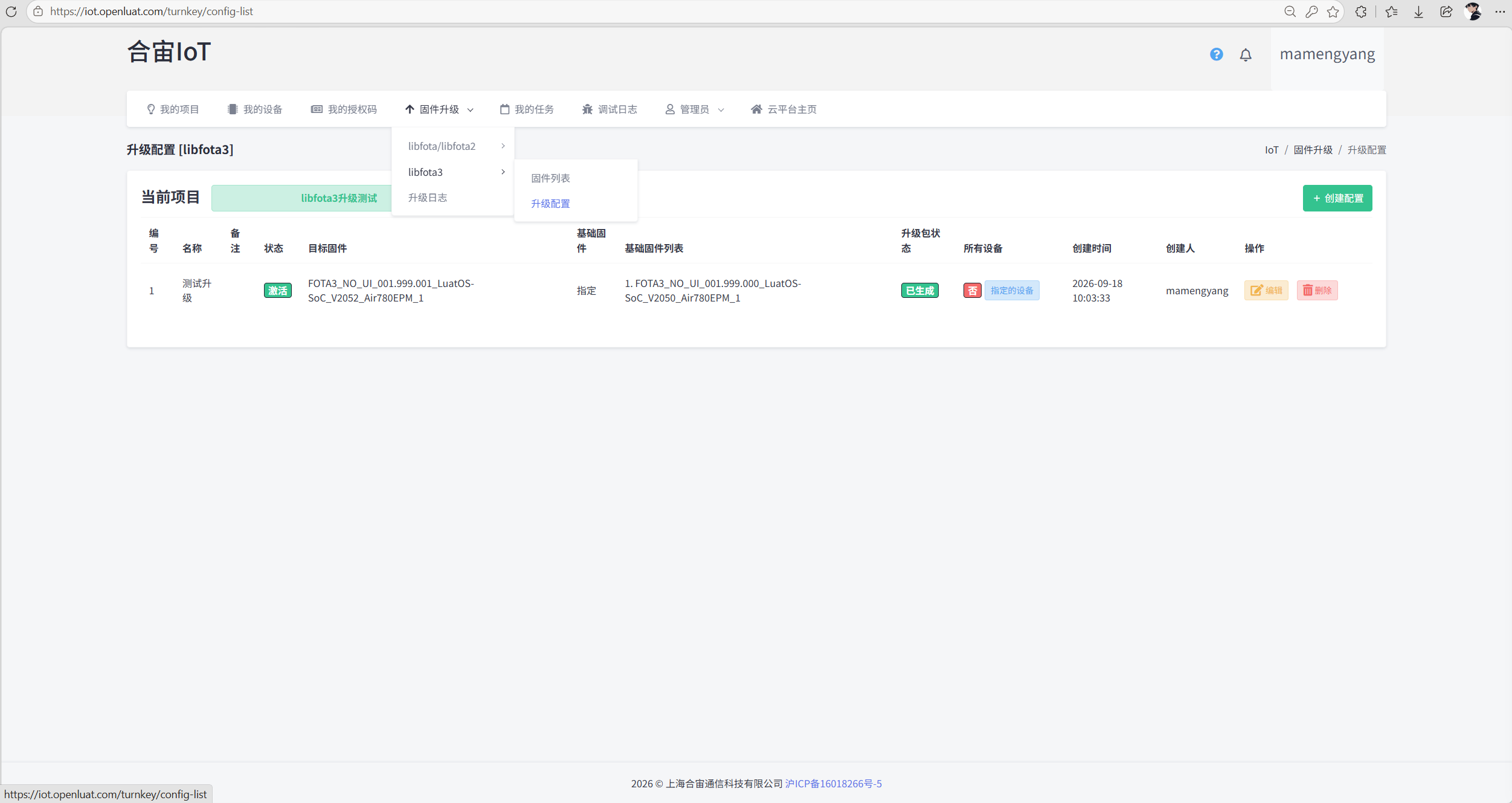Click the yellow 编辑 button
The image size is (1512, 803).
click(x=1266, y=291)
